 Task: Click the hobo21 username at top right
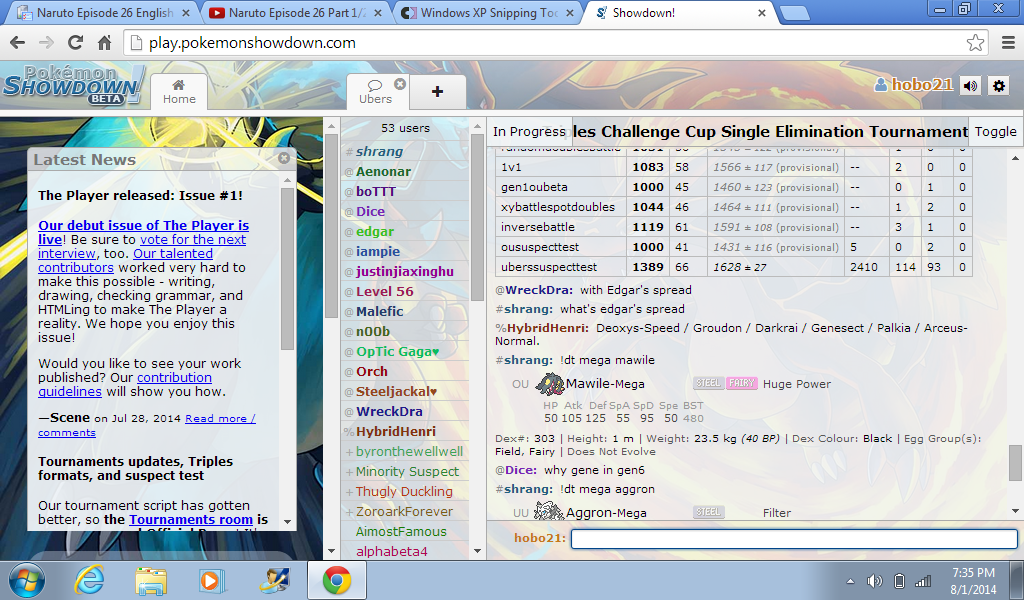(921, 85)
